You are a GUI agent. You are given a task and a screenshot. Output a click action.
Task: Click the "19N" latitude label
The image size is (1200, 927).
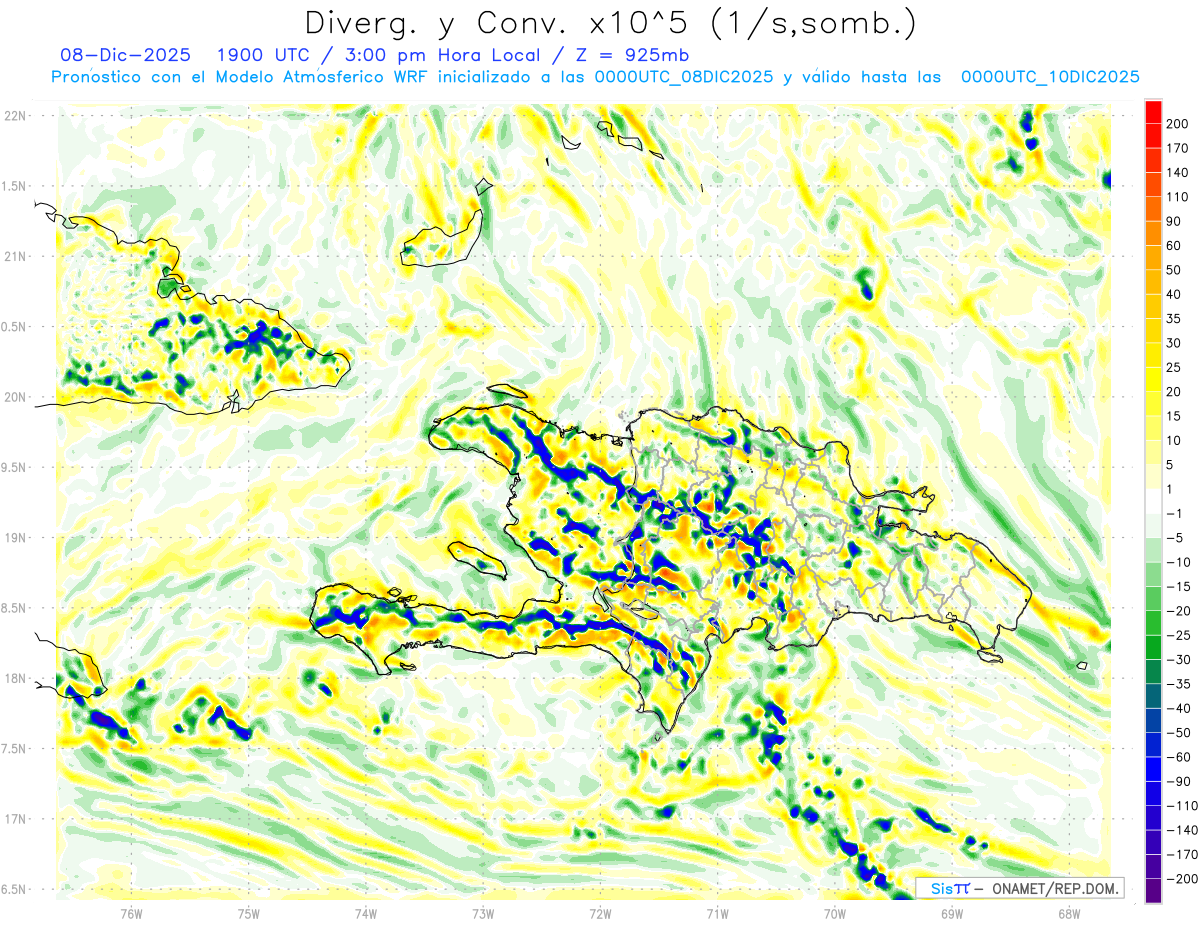15,537
